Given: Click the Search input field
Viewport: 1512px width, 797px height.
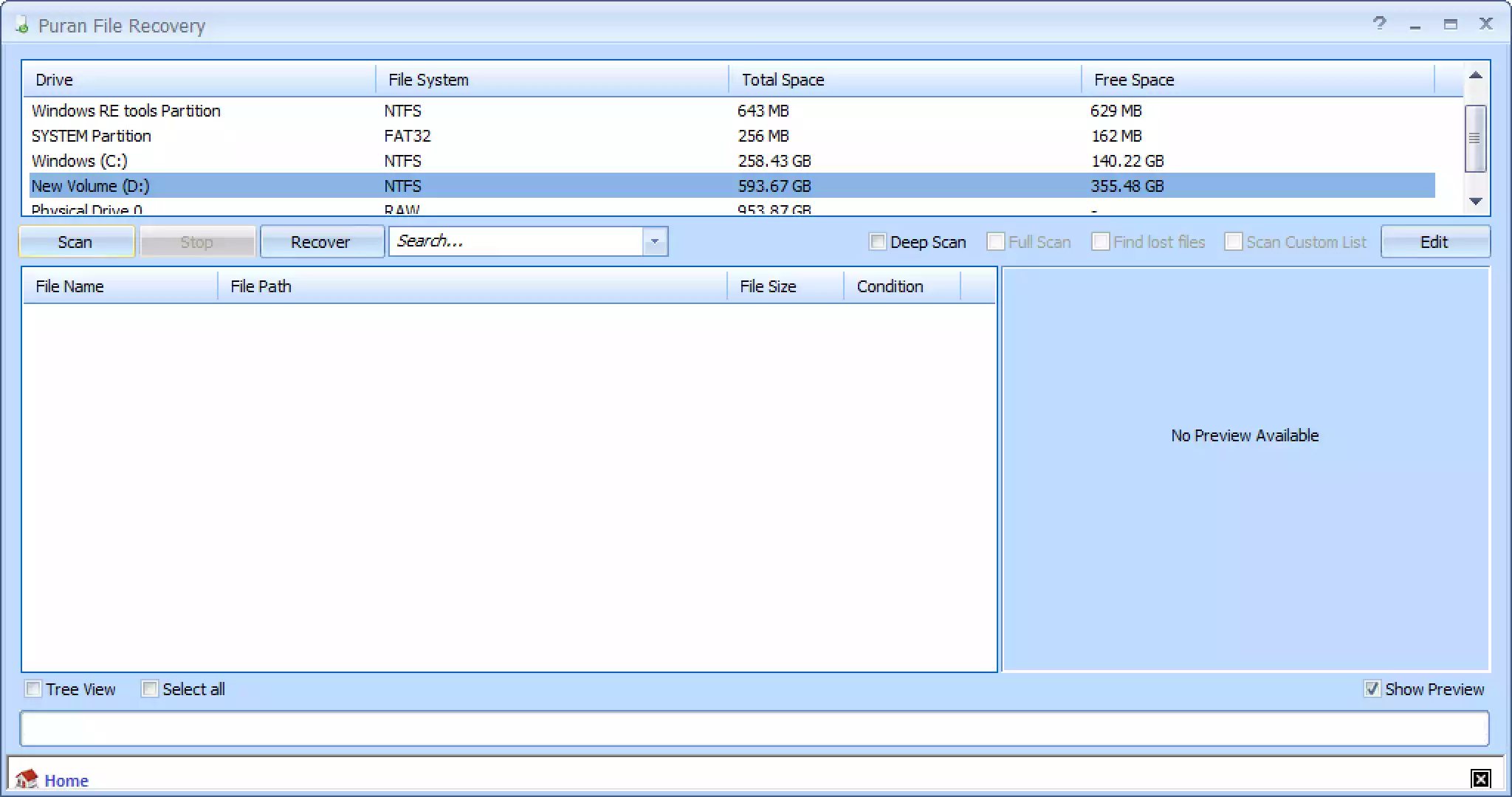Looking at the screenshot, I should coord(517,241).
